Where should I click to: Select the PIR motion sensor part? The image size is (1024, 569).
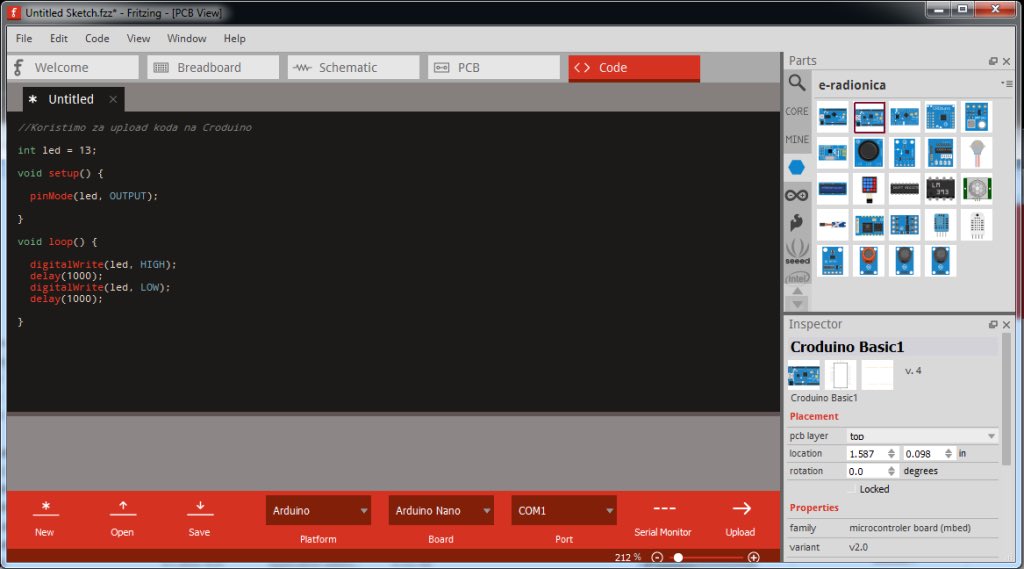[x=976, y=189]
